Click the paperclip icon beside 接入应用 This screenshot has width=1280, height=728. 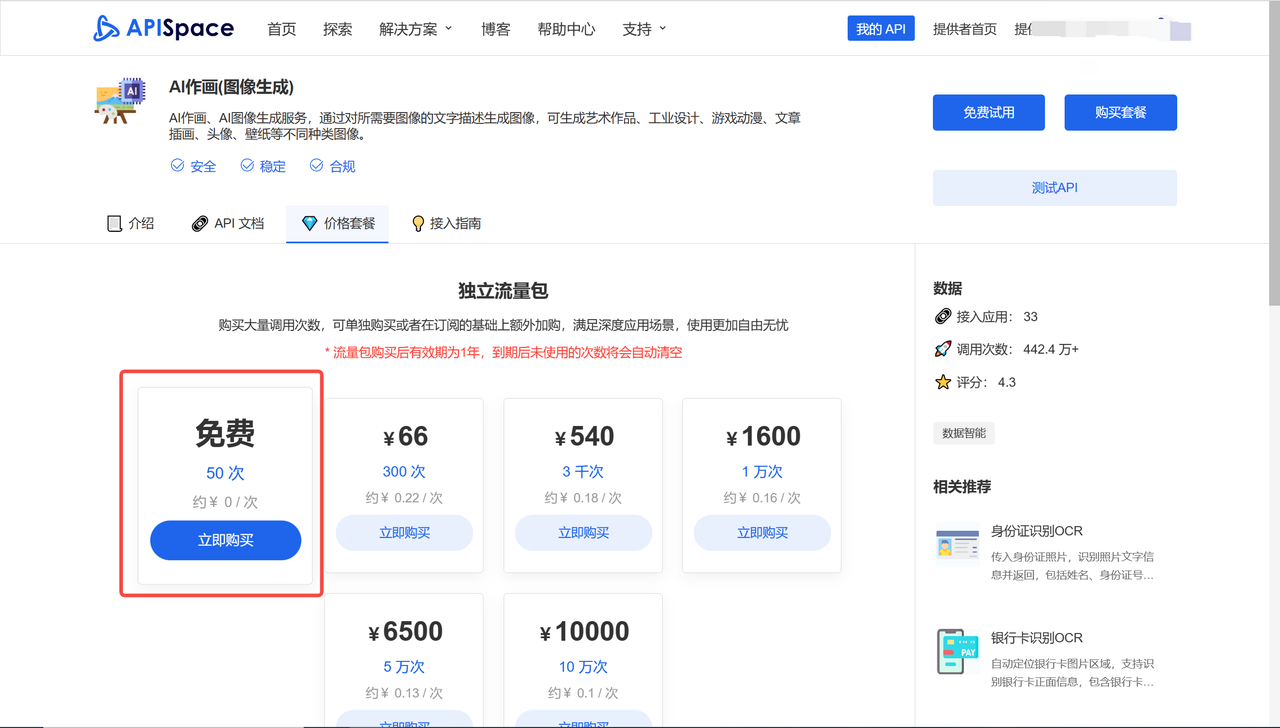941,316
